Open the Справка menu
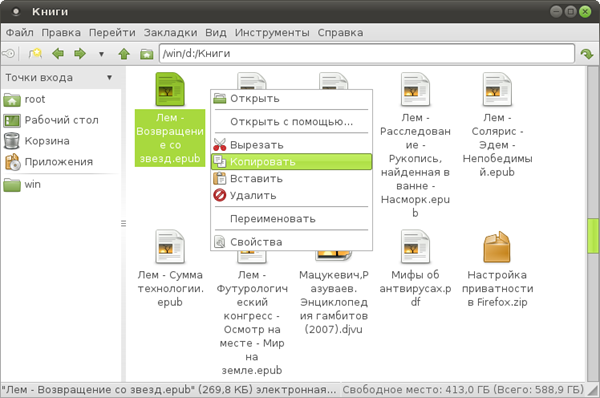Image resolution: width=600 pixels, height=398 pixels. pos(340,33)
